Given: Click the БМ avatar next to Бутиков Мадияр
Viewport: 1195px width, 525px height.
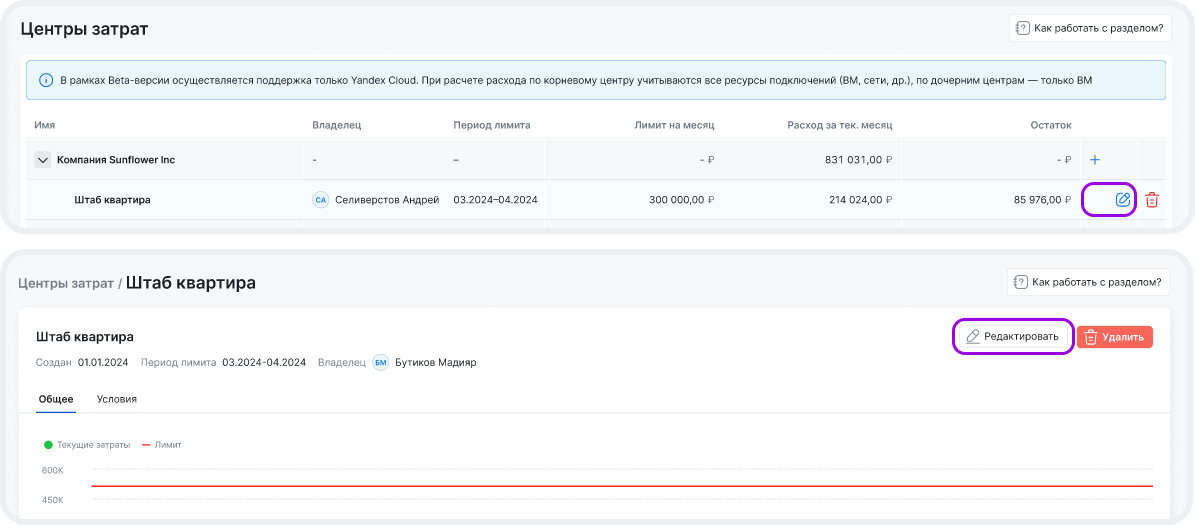Looking at the screenshot, I should coord(381,363).
